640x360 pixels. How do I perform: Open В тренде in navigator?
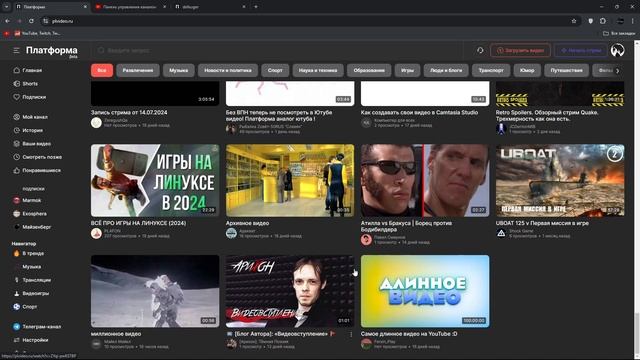point(29,253)
